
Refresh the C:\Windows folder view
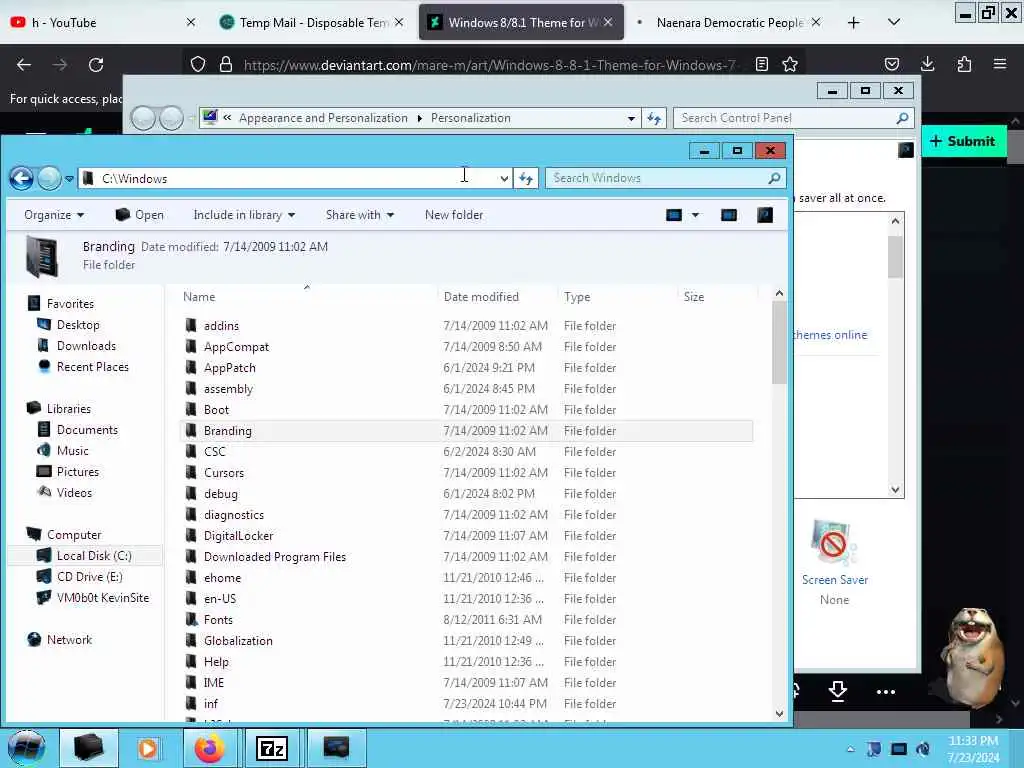pos(526,178)
